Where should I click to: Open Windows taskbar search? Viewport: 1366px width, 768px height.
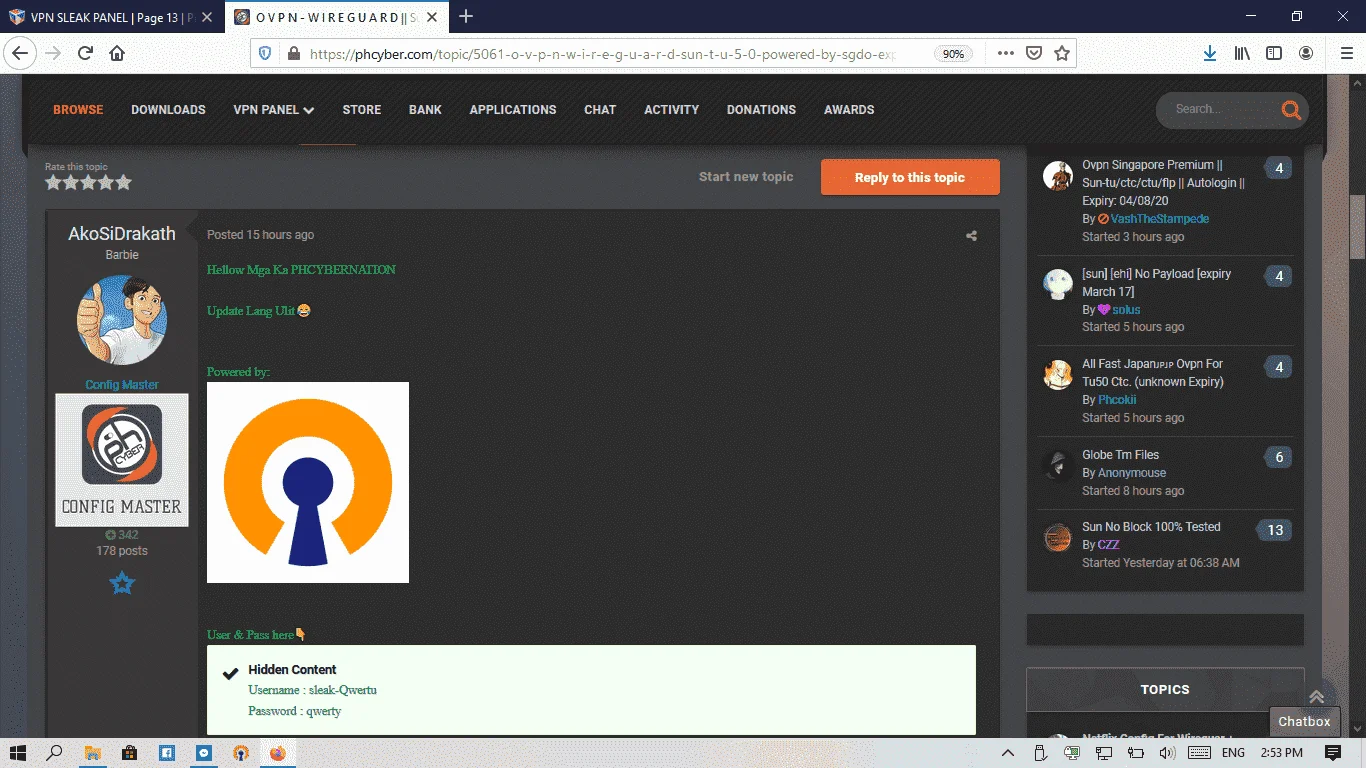coord(54,753)
